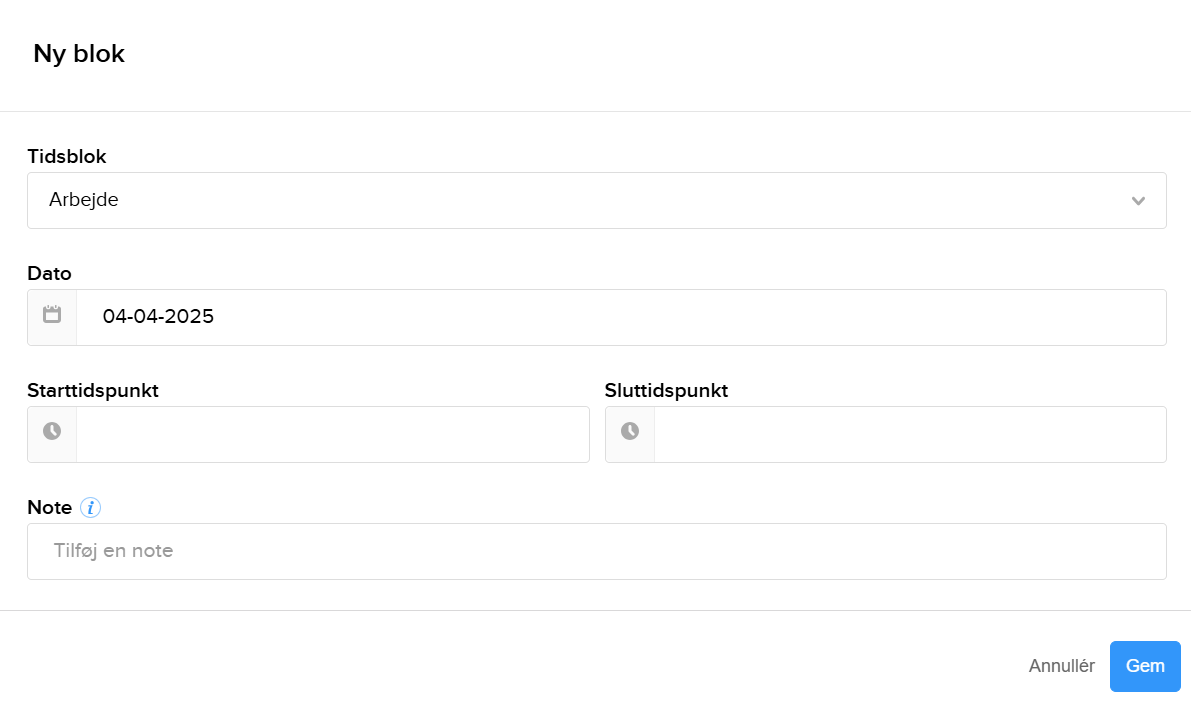The image size is (1191, 717).
Task: Click the calendar icon in the Dato field
Action: click(x=52, y=316)
